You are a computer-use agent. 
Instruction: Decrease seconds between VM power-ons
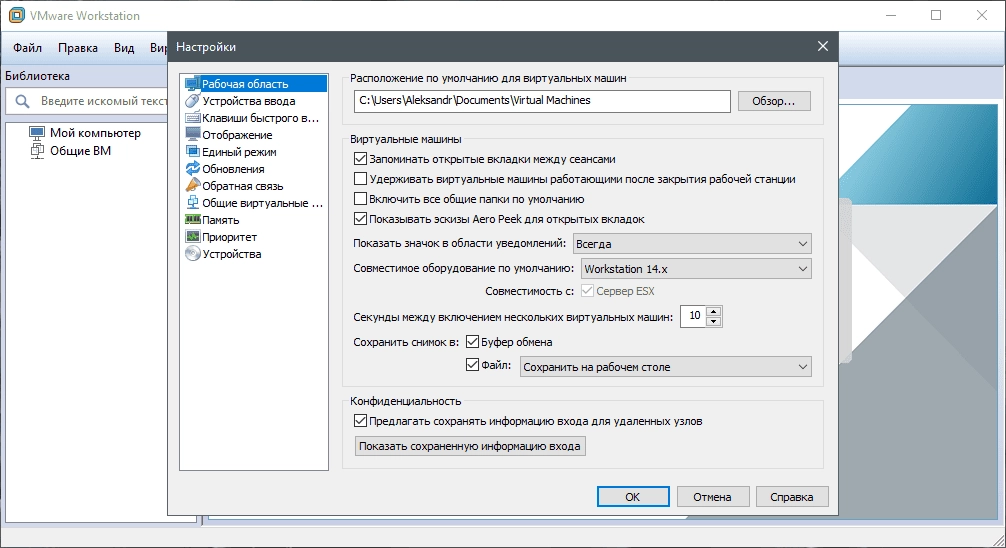[713, 321]
